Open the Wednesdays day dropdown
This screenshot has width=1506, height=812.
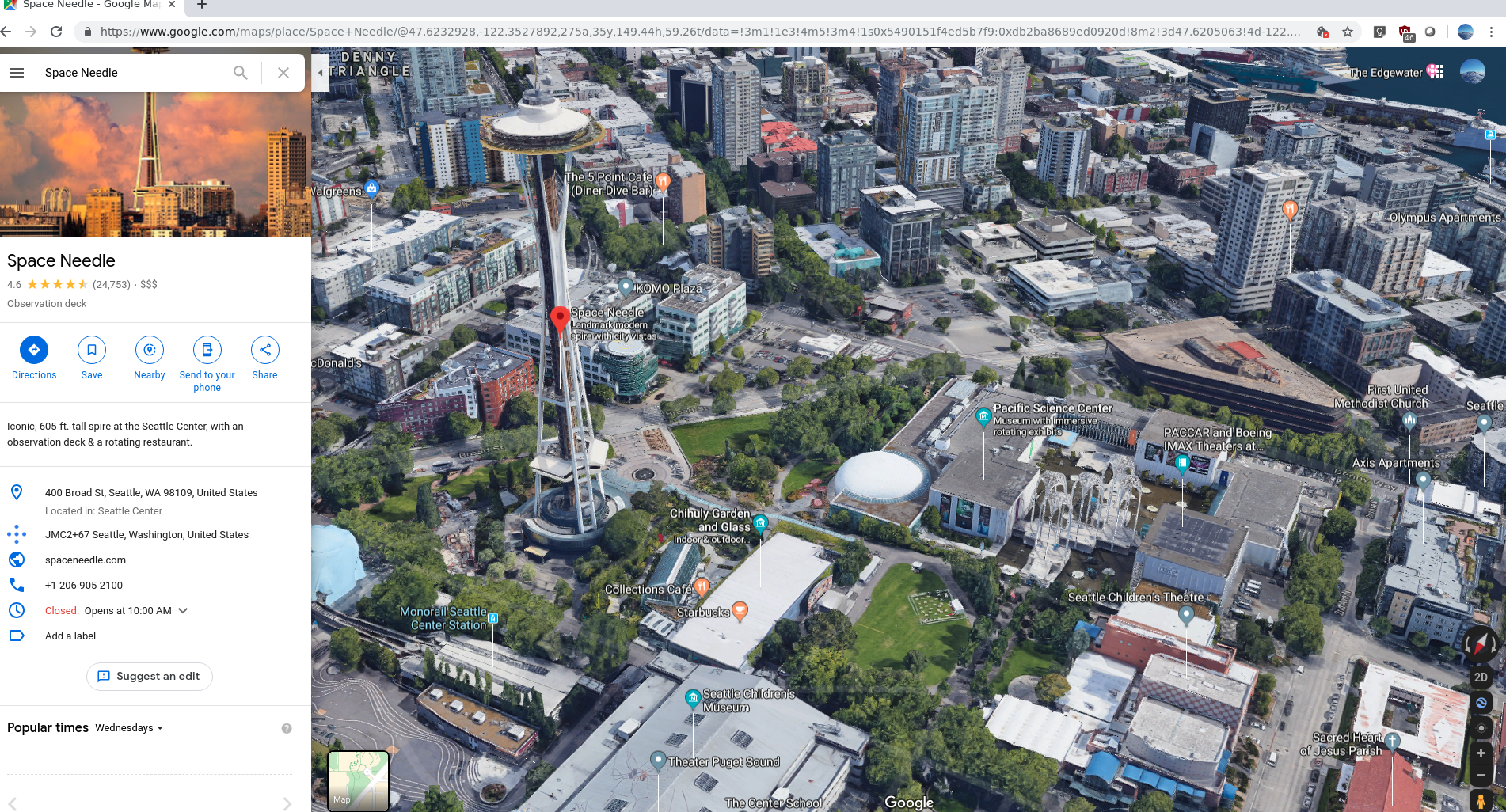tap(129, 728)
